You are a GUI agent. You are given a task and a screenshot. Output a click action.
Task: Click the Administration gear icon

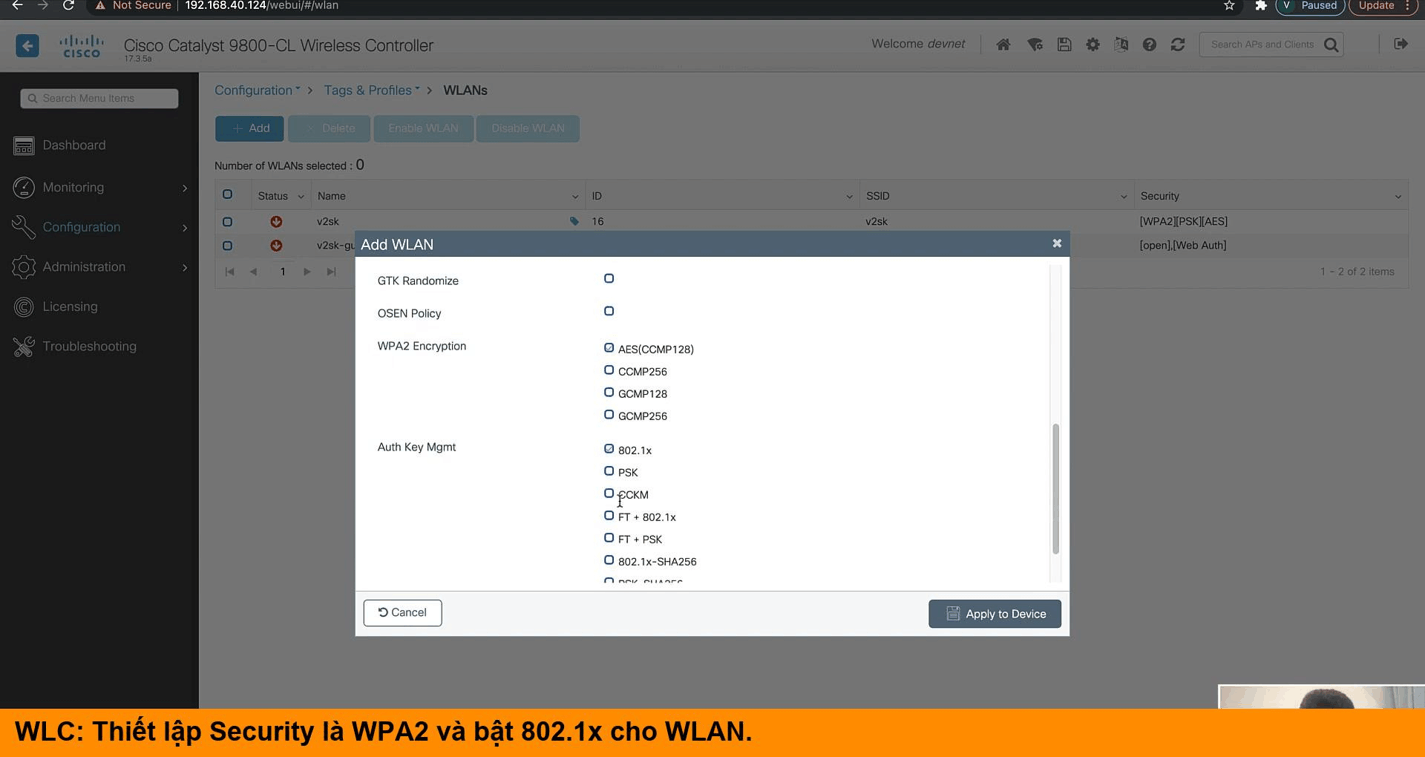[x=24, y=267]
